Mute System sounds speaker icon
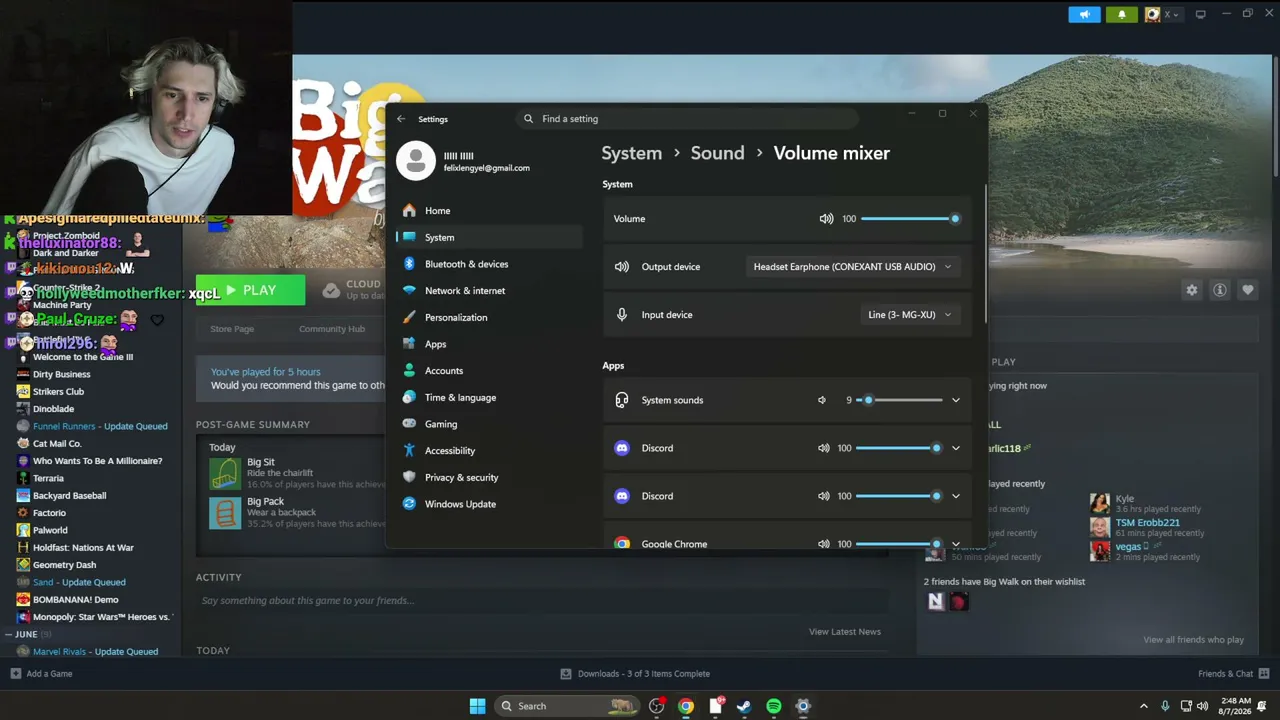Screen dimensions: 1280x720 822,400
